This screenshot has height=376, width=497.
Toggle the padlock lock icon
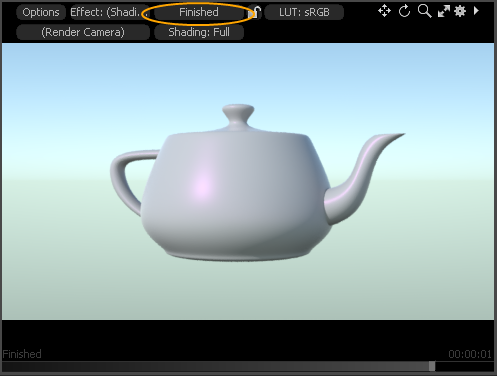pyautogui.click(x=255, y=12)
